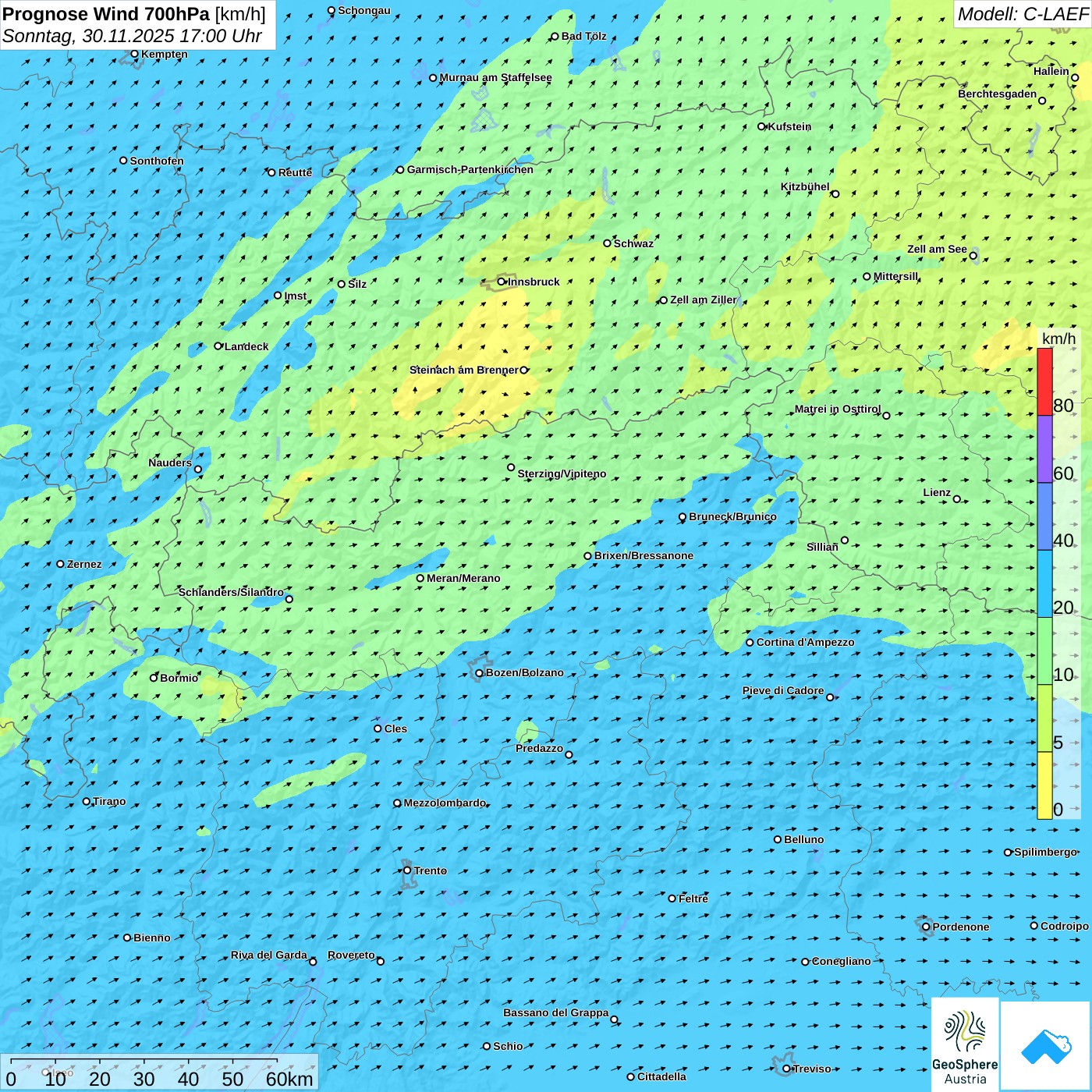This screenshot has height=1092, width=1092.
Task: Click the Zernez label
Action: point(84,564)
